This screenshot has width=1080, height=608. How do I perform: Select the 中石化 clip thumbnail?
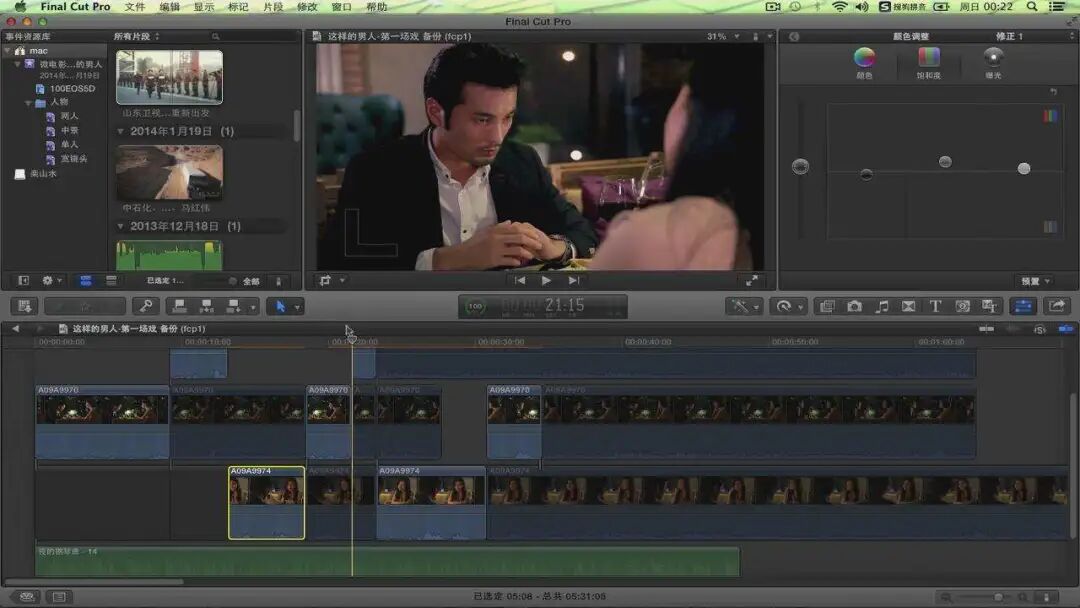click(x=169, y=172)
